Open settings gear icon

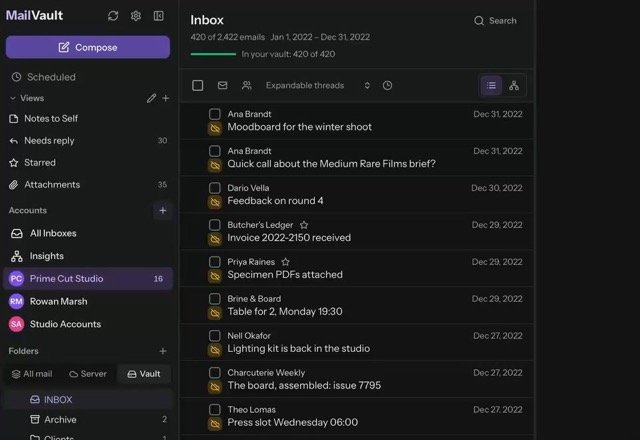point(136,16)
